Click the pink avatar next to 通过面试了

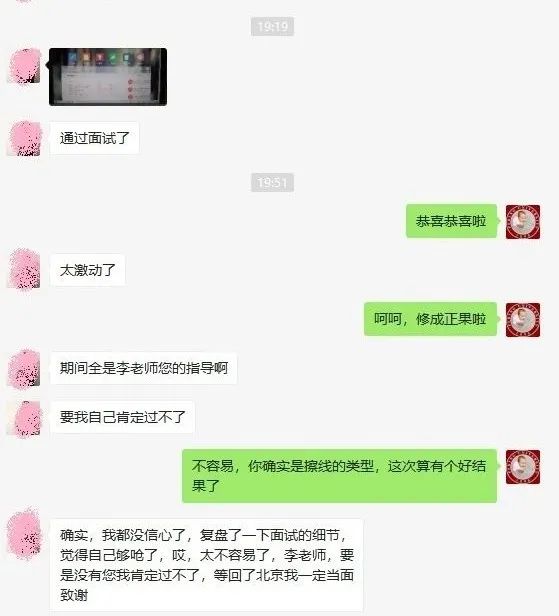[x=24, y=139]
